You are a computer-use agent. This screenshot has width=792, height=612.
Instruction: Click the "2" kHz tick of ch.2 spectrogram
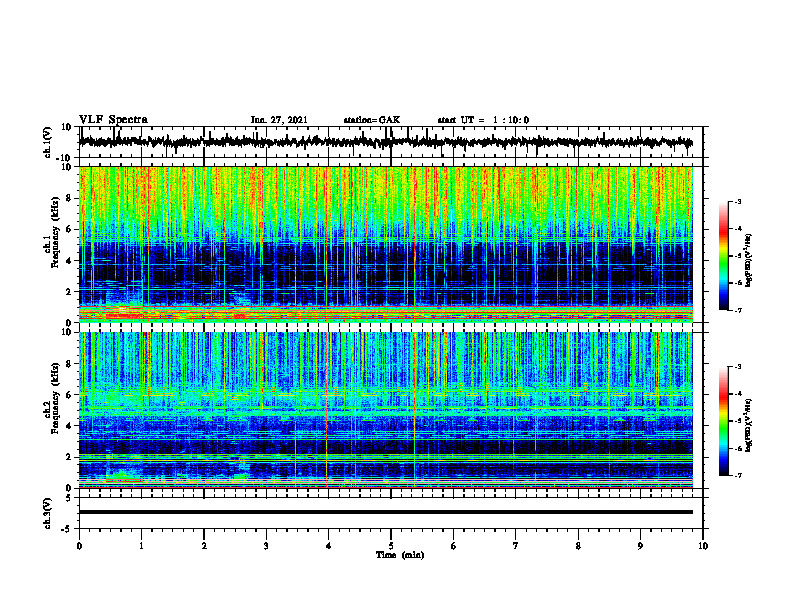pos(70,457)
